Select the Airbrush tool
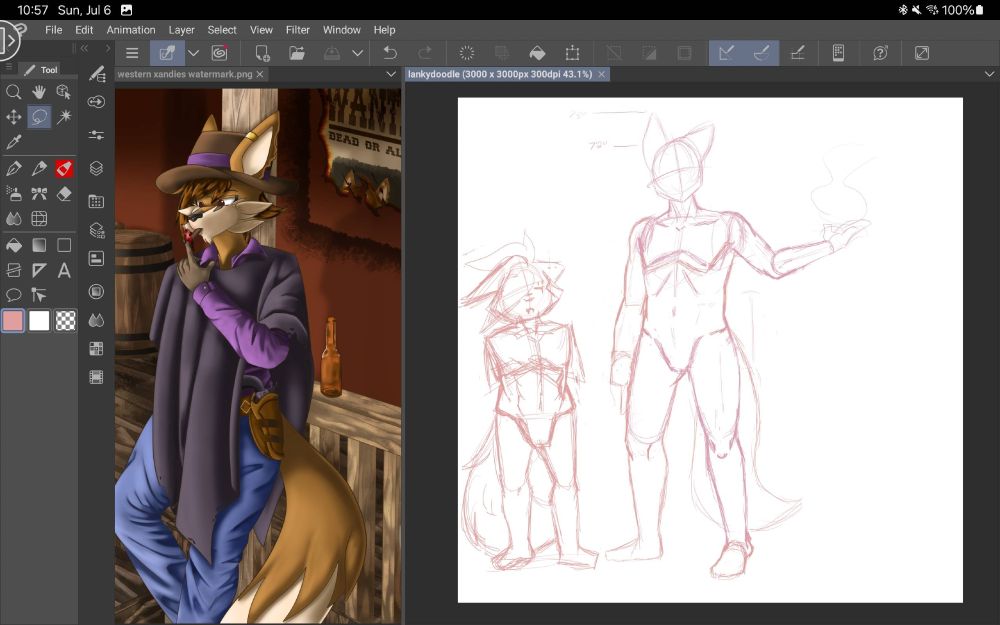Screen dimensions: 1000x625 pyautogui.click(x=14, y=194)
